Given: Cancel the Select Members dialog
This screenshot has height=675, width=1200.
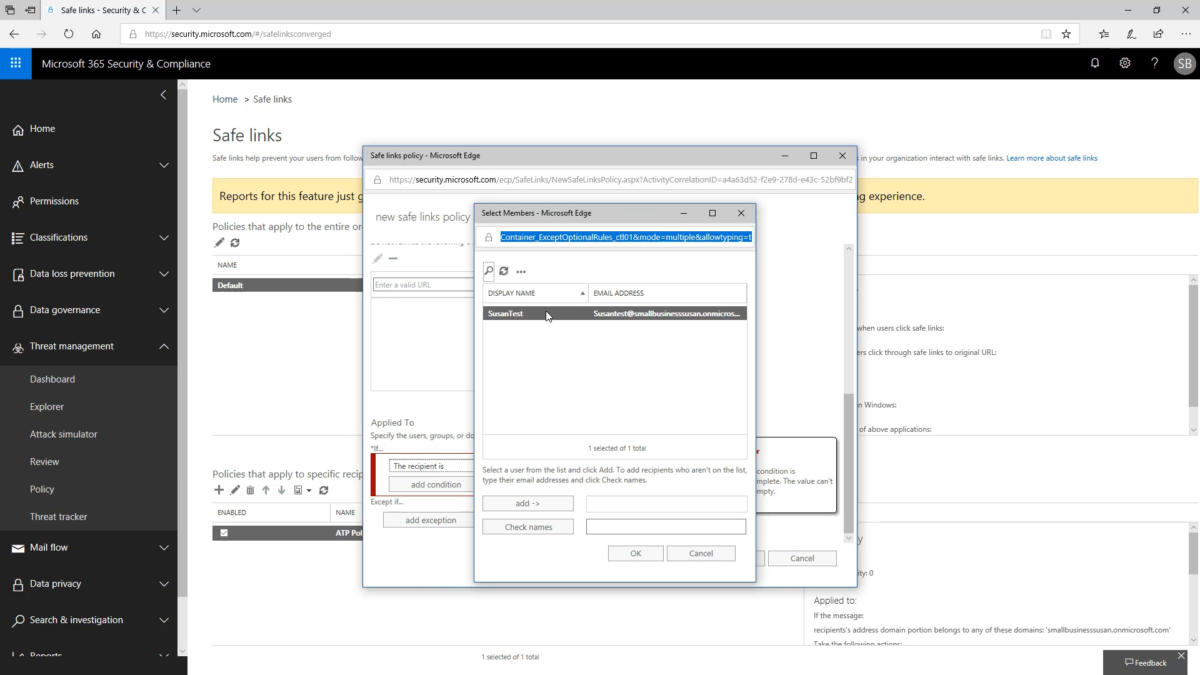Looking at the screenshot, I should (x=701, y=553).
